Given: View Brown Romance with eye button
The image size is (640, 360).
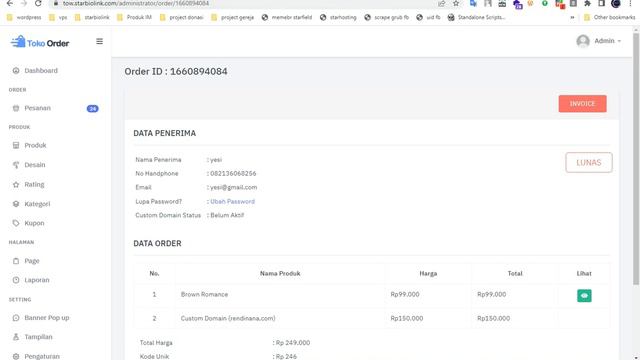Looking at the screenshot, I should click(584, 296).
